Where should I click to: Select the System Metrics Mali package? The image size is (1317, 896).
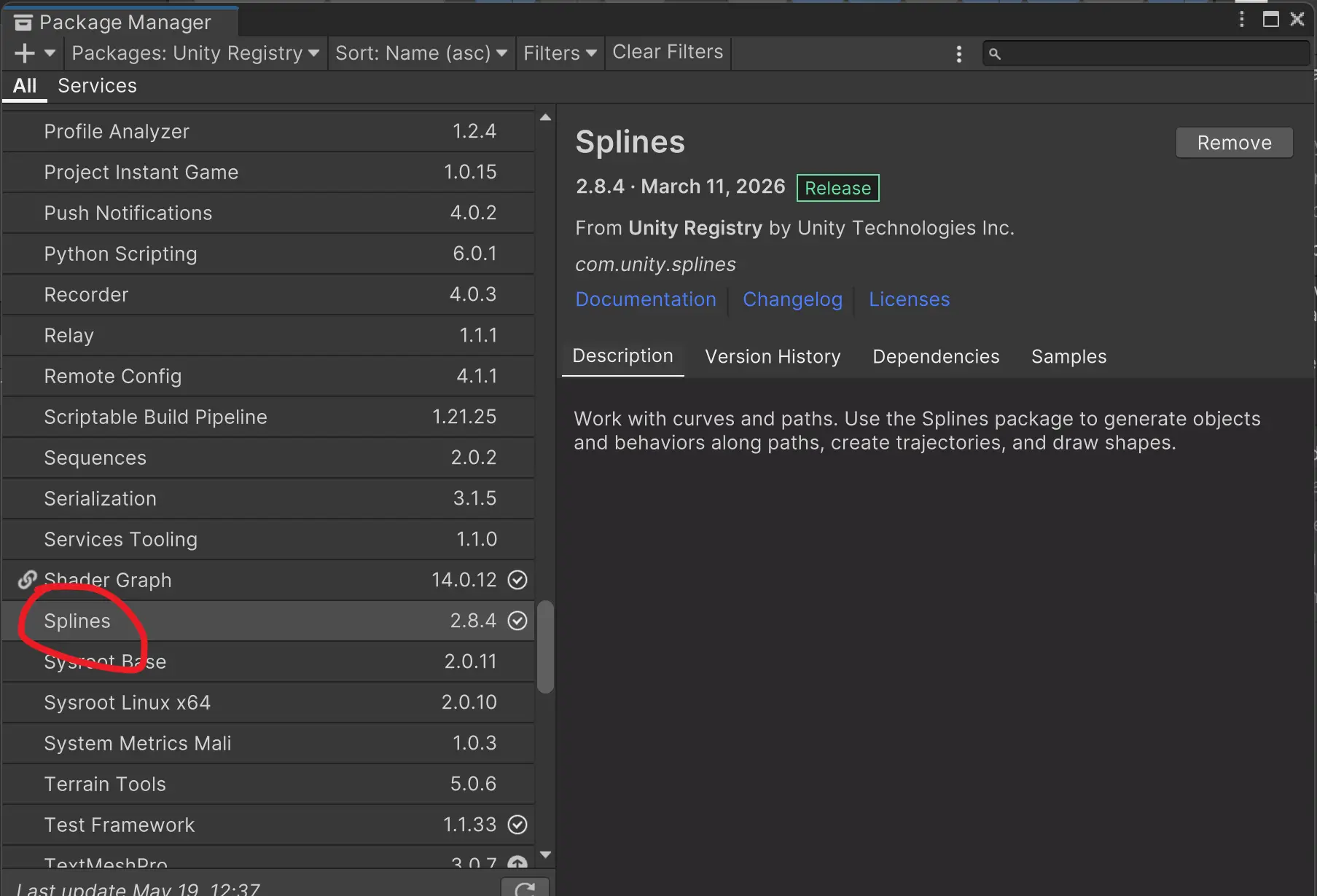268,743
